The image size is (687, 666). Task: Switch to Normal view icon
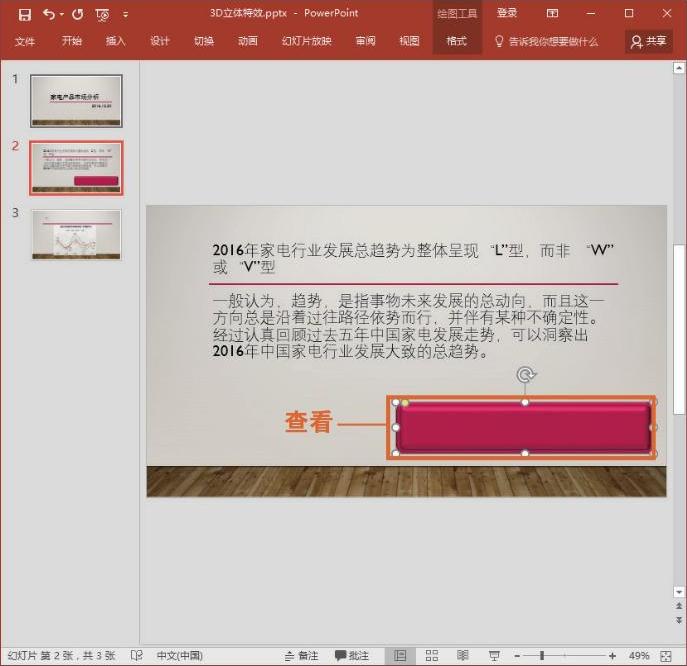(400, 655)
